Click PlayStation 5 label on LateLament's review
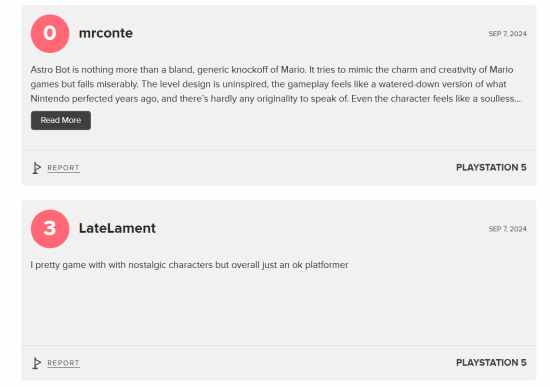 pyautogui.click(x=491, y=363)
